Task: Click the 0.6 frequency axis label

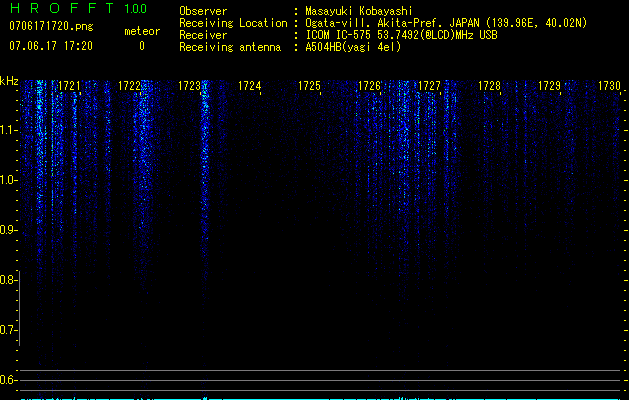Action: coord(8,380)
